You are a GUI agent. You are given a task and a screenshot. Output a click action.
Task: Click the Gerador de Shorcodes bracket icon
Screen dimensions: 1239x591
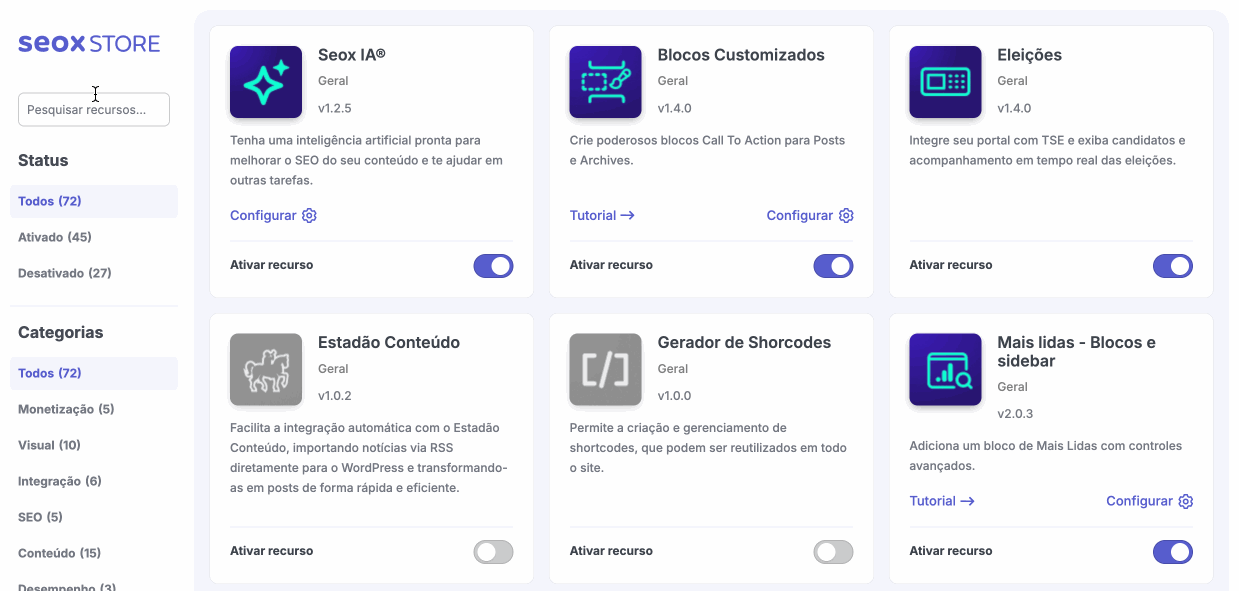(605, 369)
